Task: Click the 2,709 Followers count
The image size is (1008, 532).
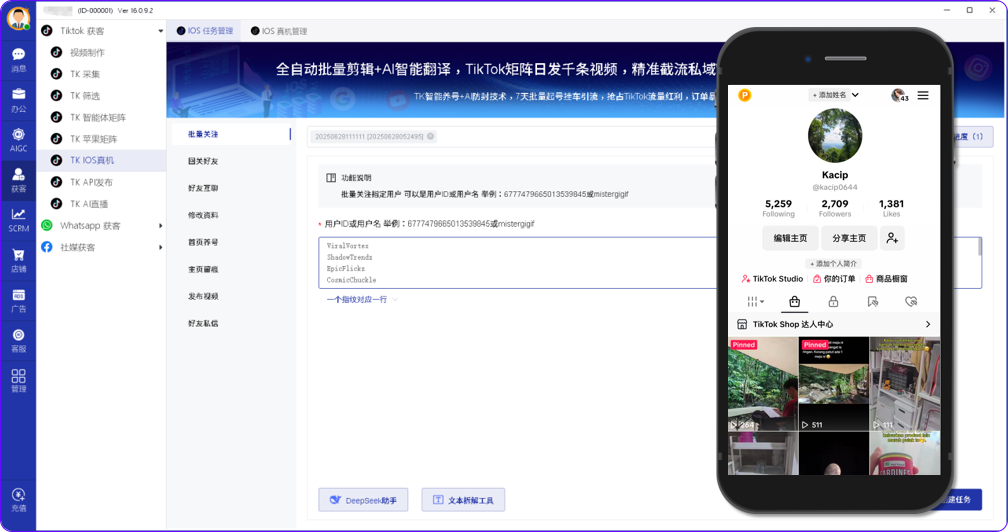Action: tap(835, 208)
